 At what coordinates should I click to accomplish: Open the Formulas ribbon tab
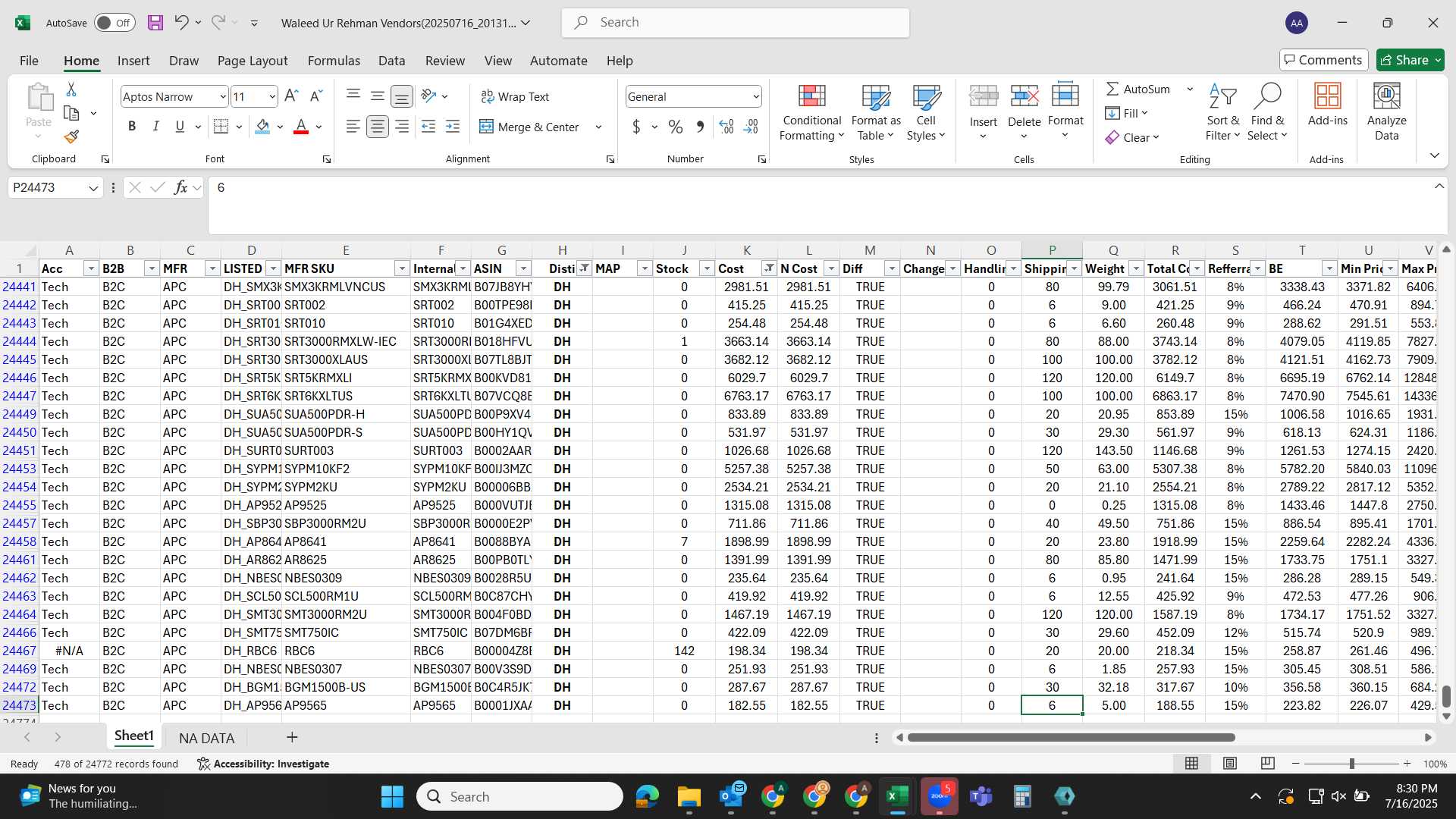point(334,61)
